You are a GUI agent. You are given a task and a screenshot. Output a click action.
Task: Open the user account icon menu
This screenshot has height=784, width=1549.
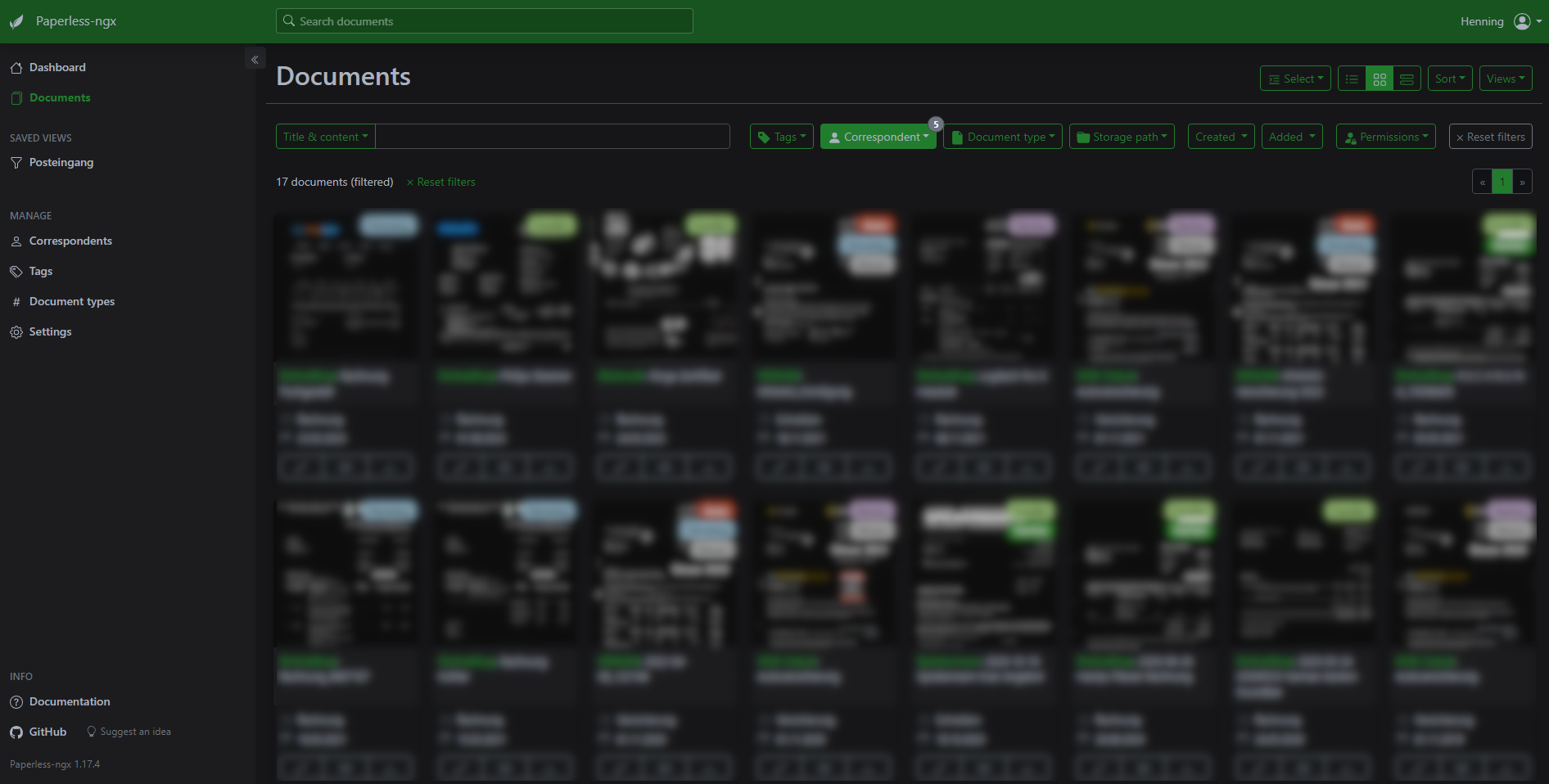[x=1526, y=21]
